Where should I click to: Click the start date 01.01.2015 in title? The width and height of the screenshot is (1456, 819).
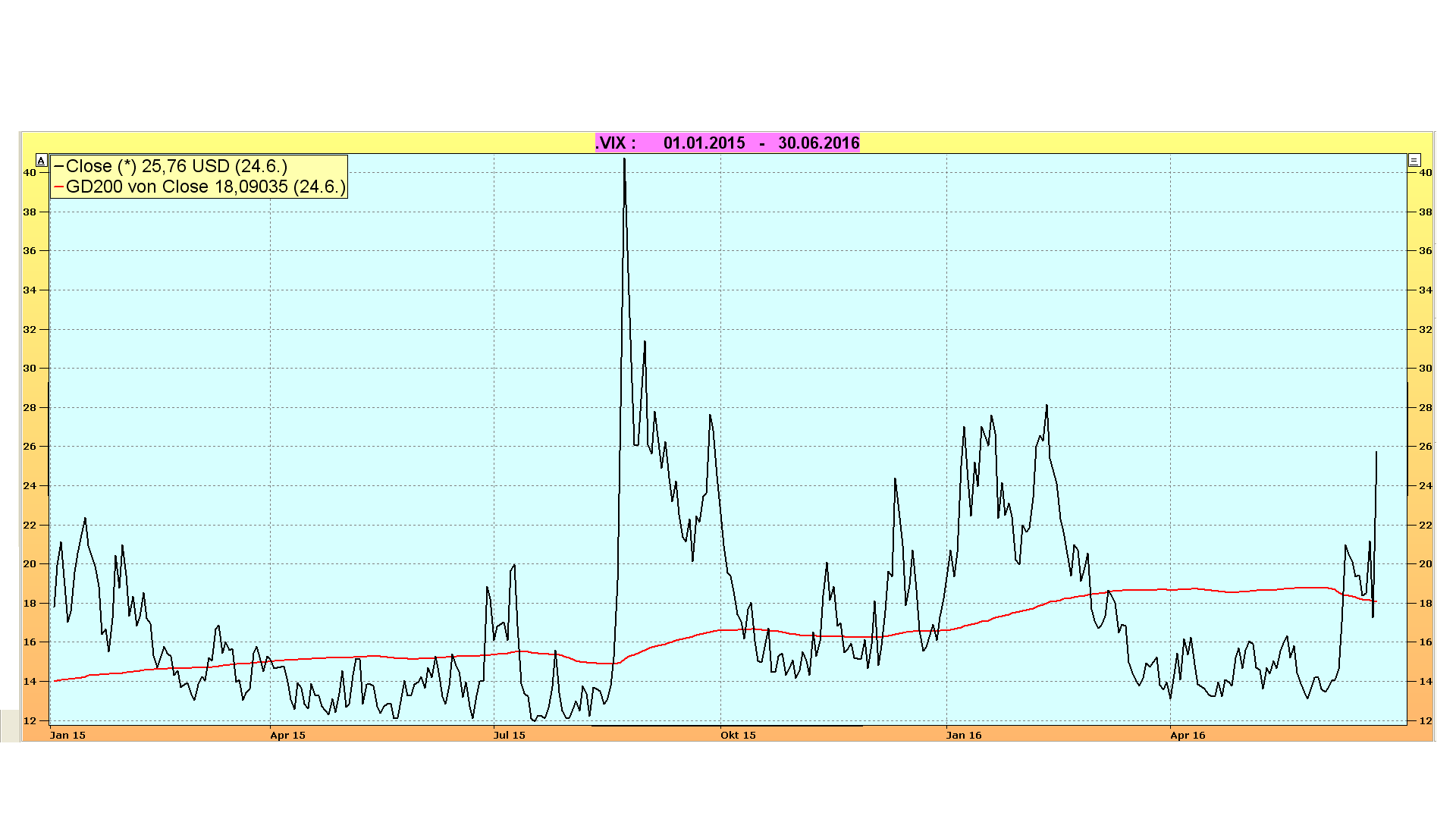point(704,143)
